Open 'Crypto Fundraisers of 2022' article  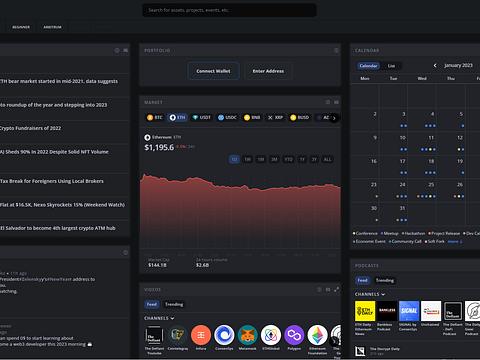[x=30, y=128]
